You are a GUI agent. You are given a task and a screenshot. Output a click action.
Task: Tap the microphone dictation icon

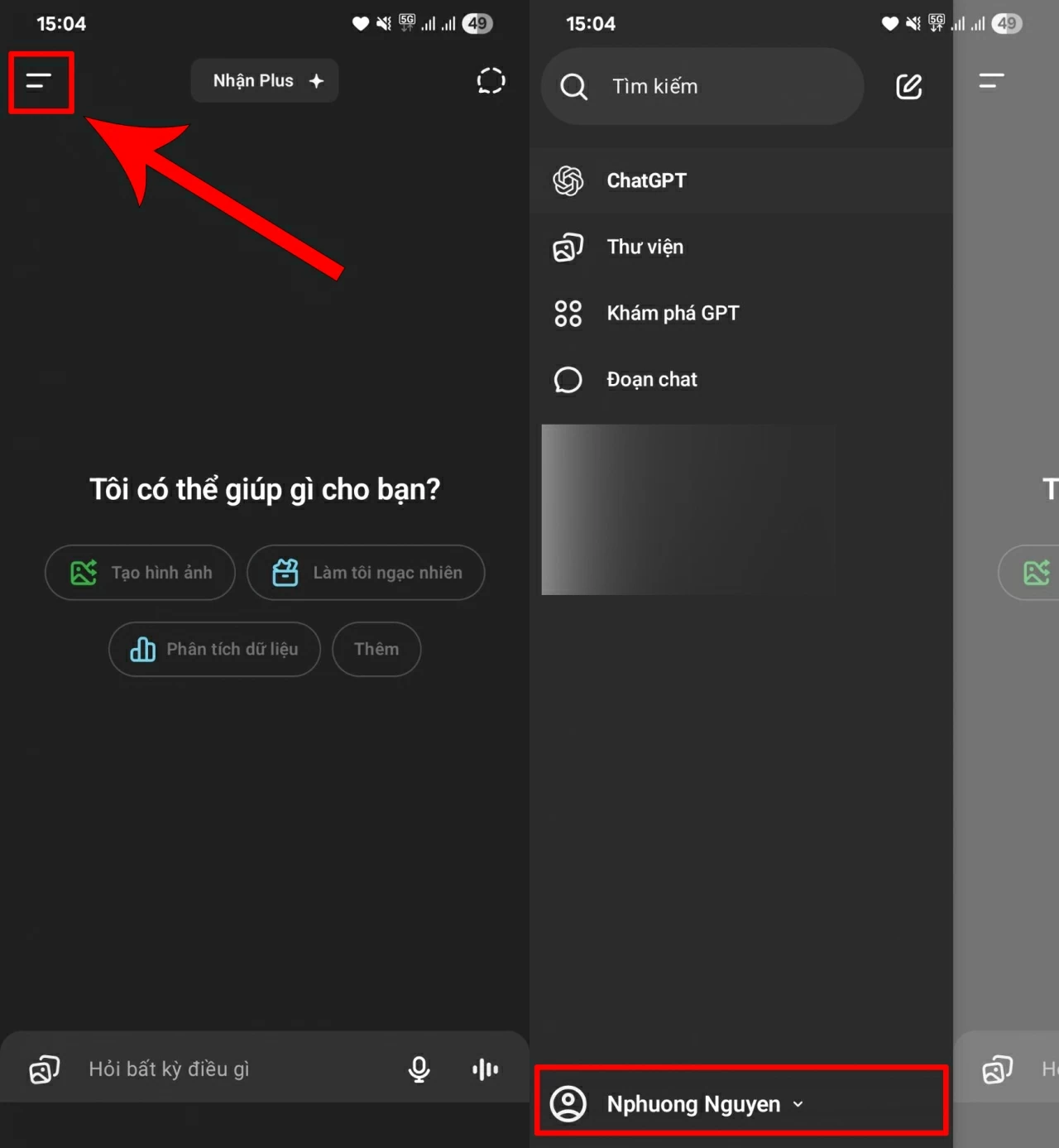(x=419, y=1069)
